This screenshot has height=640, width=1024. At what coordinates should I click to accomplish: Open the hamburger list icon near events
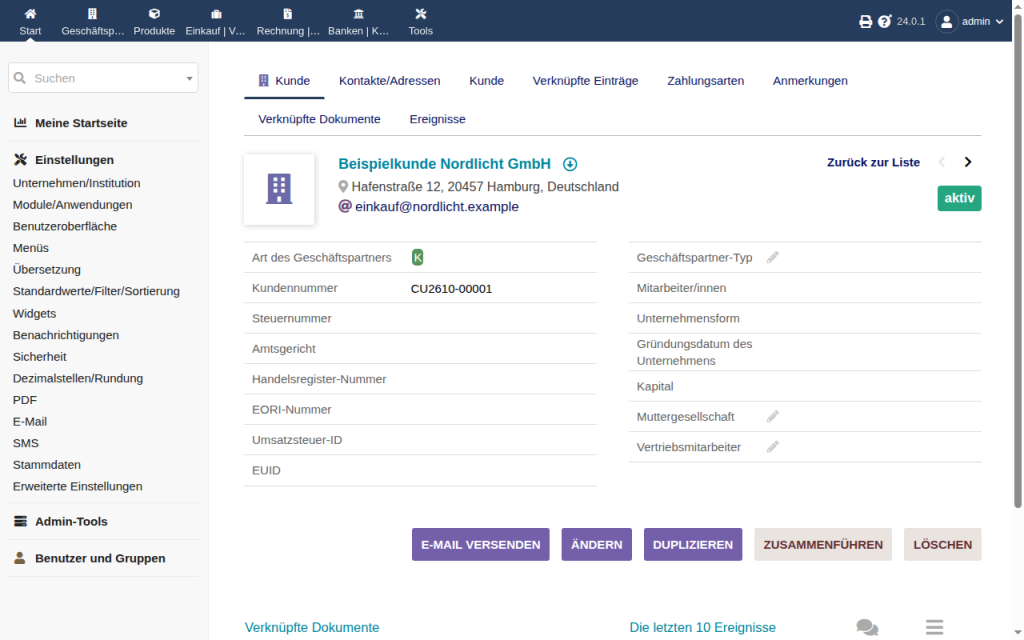pyautogui.click(x=935, y=628)
